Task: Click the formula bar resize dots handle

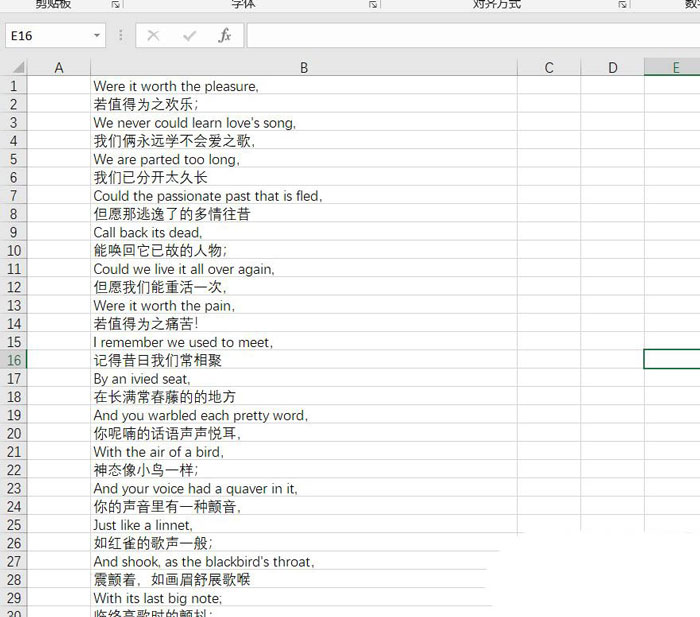Action: point(120,36)
